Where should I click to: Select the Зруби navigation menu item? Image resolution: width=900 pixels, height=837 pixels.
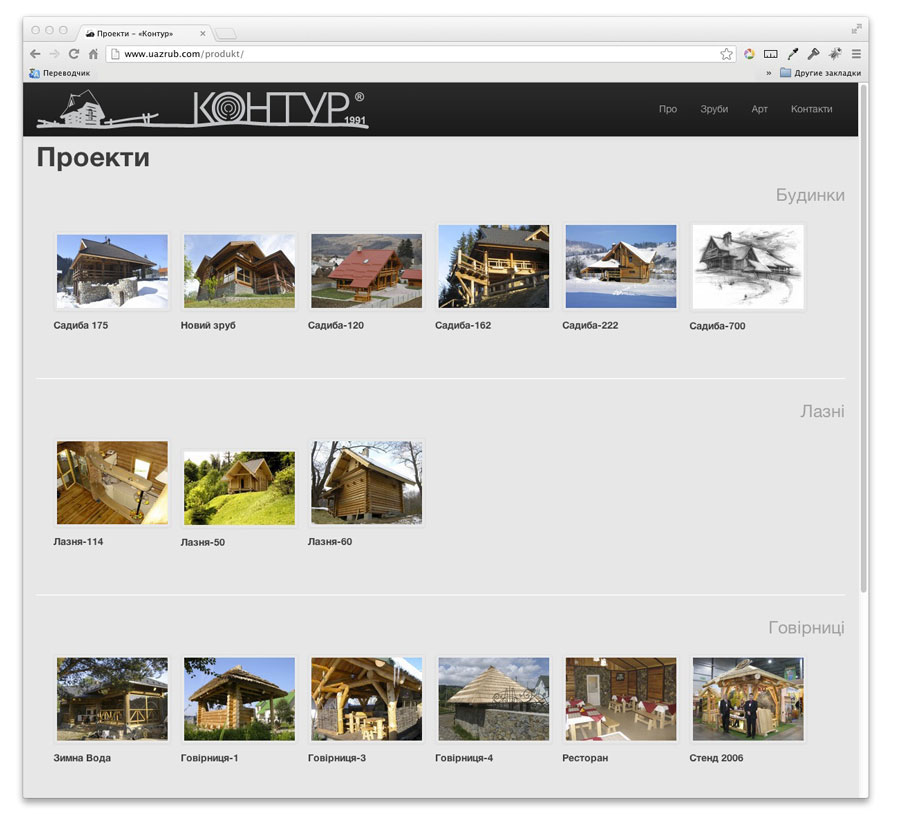click(x=714, y=109)
